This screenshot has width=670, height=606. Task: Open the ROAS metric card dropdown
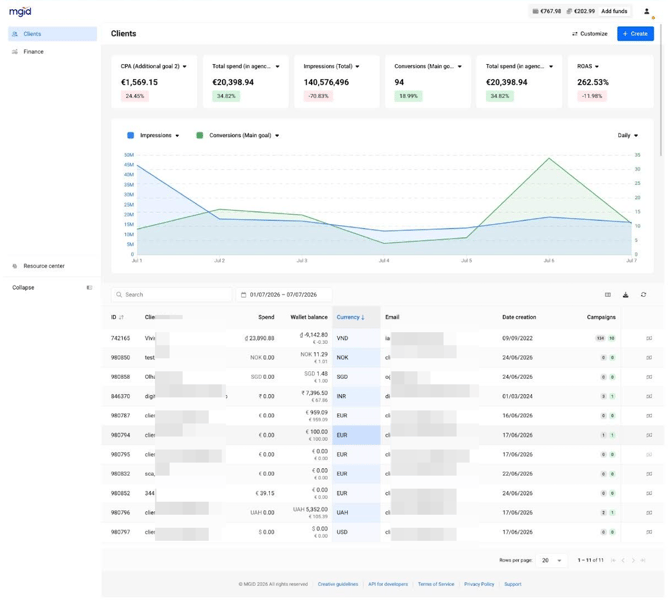pyautogui.click(x=597, y=66)
